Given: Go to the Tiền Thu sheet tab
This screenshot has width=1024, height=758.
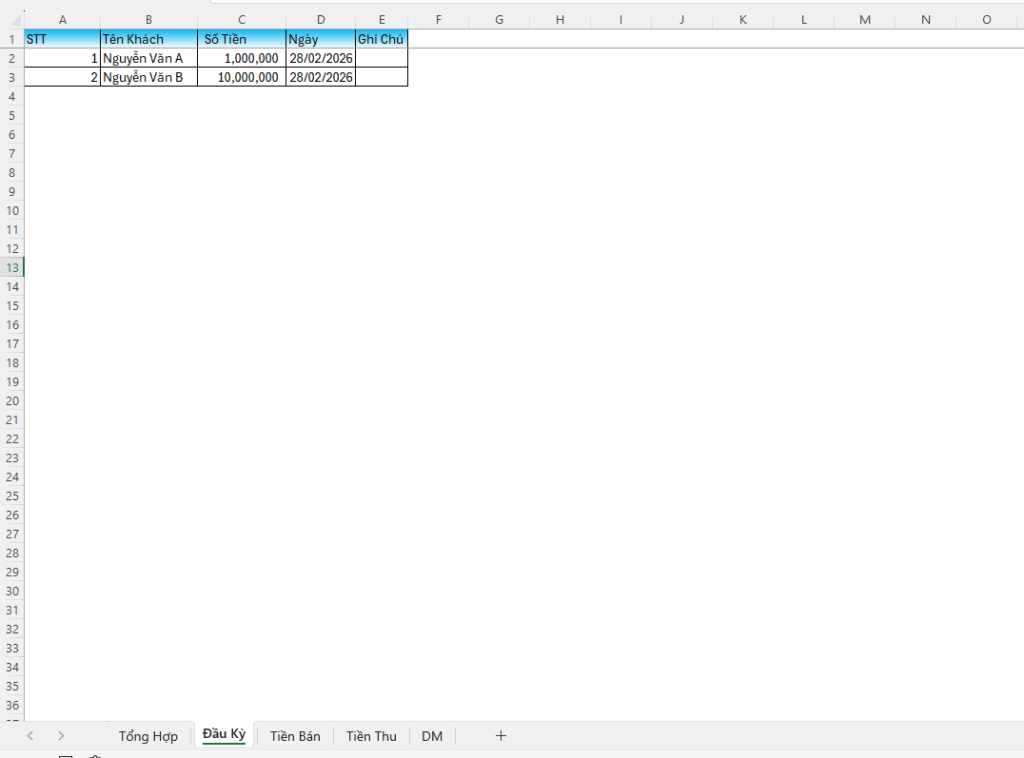Looking at the screenshot, I should coord(371,736).
